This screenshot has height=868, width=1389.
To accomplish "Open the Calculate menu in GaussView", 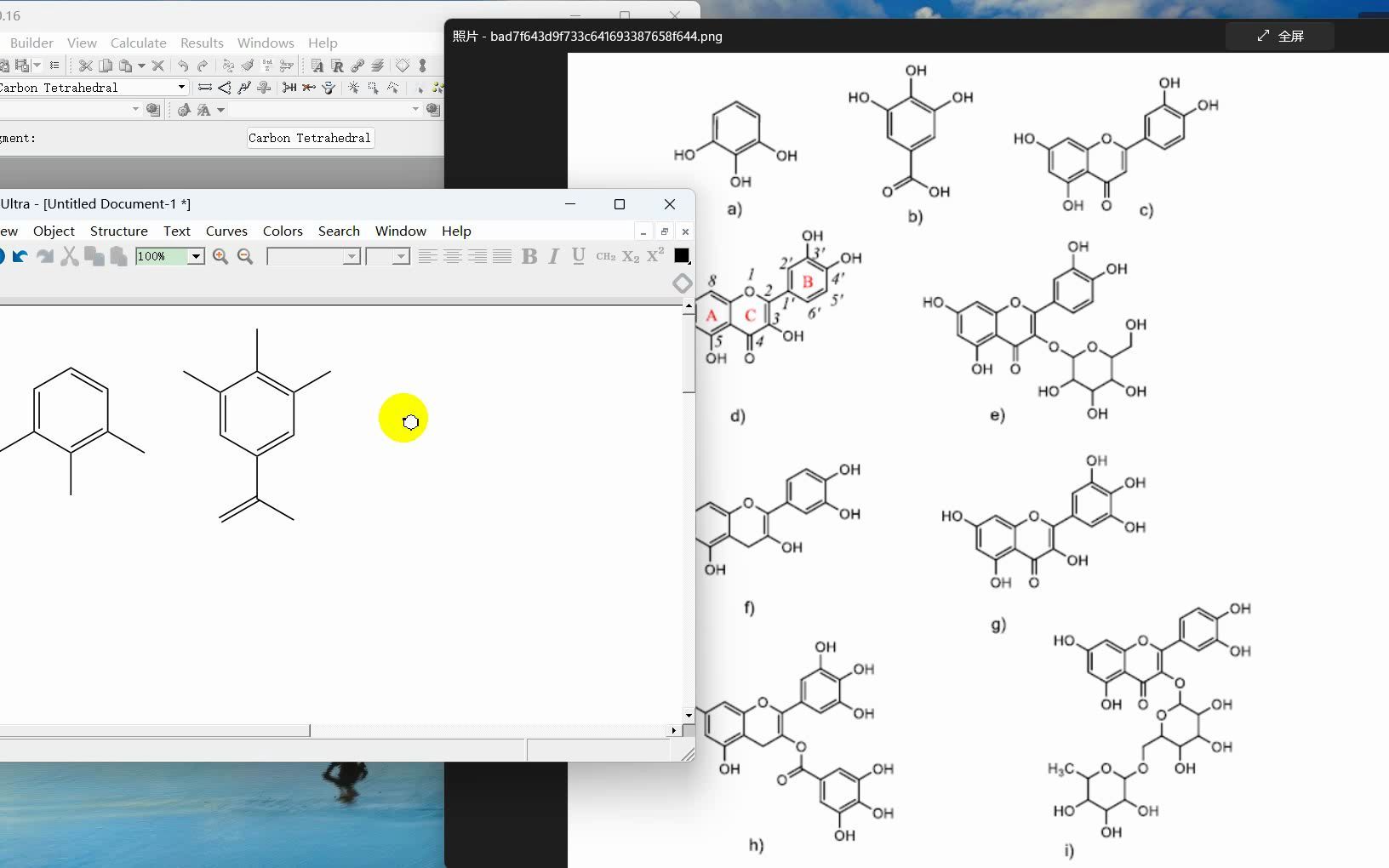I will coord(139,43).
